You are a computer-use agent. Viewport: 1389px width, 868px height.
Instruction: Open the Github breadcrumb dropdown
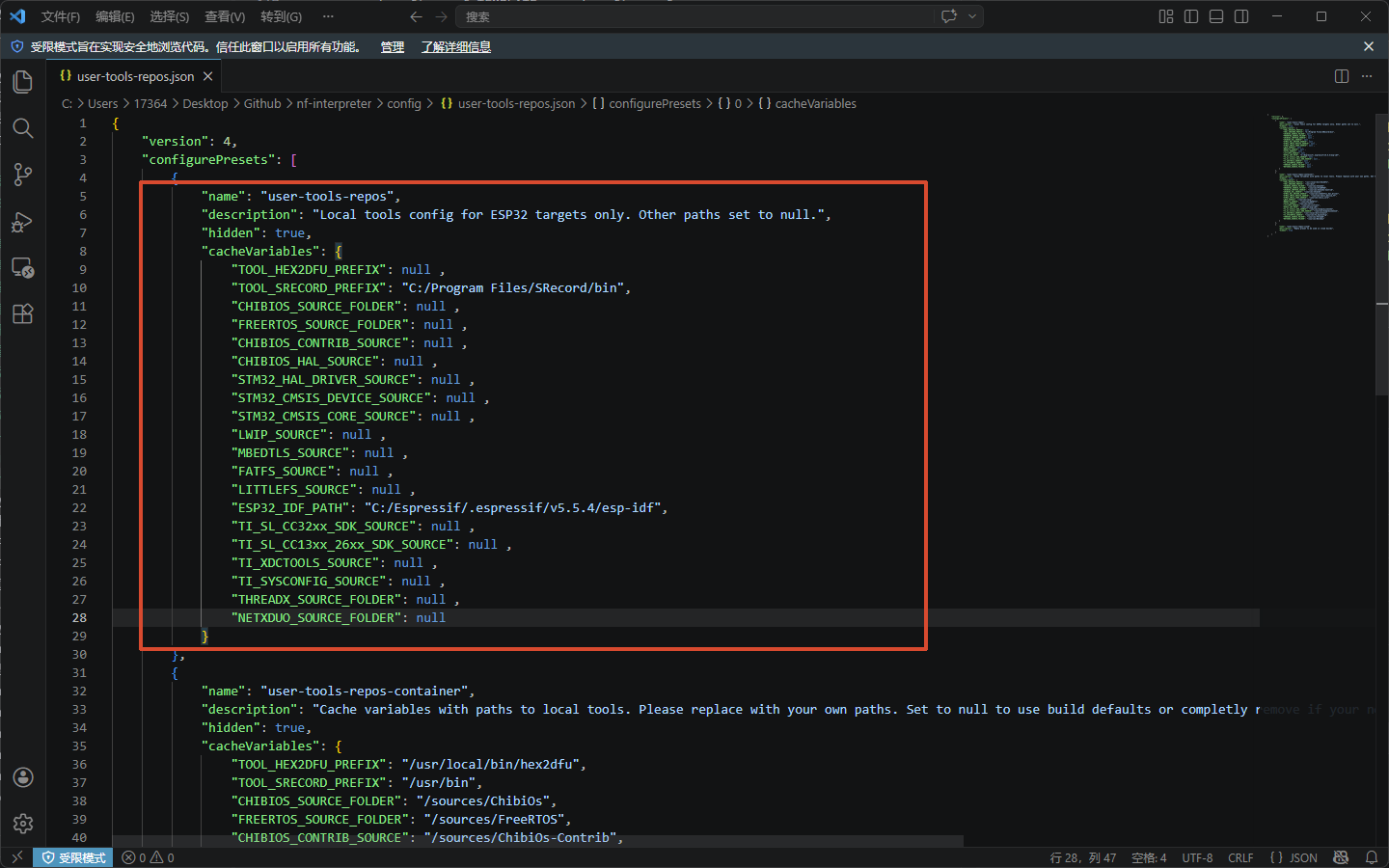click(262, 103)
